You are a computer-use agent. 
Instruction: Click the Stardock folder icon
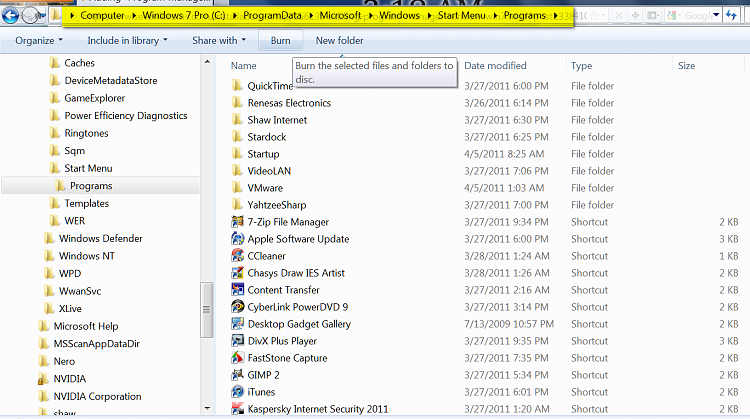(237, 136)
